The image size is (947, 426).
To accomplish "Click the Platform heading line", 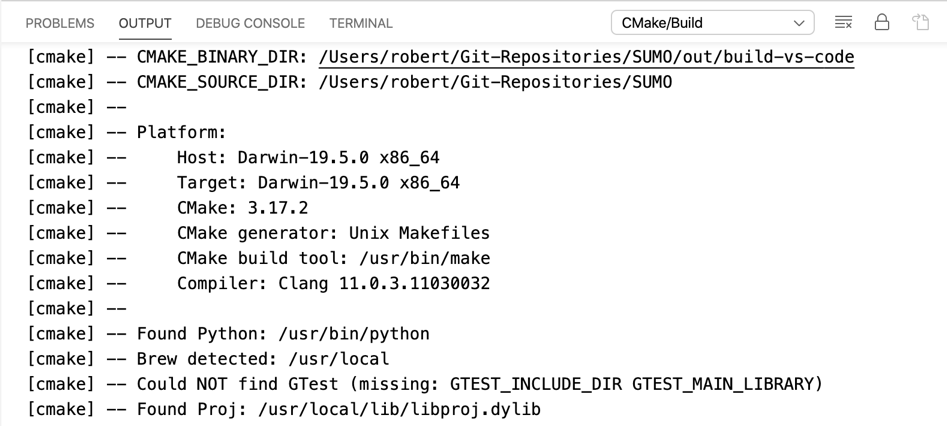I will [x=181, y=133].
